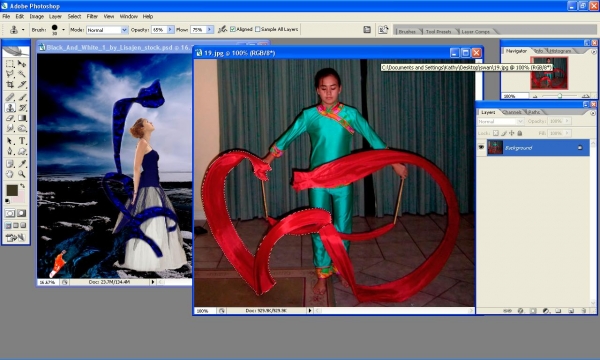Select the Blur tool
The image size is (600, 360).
10,128
